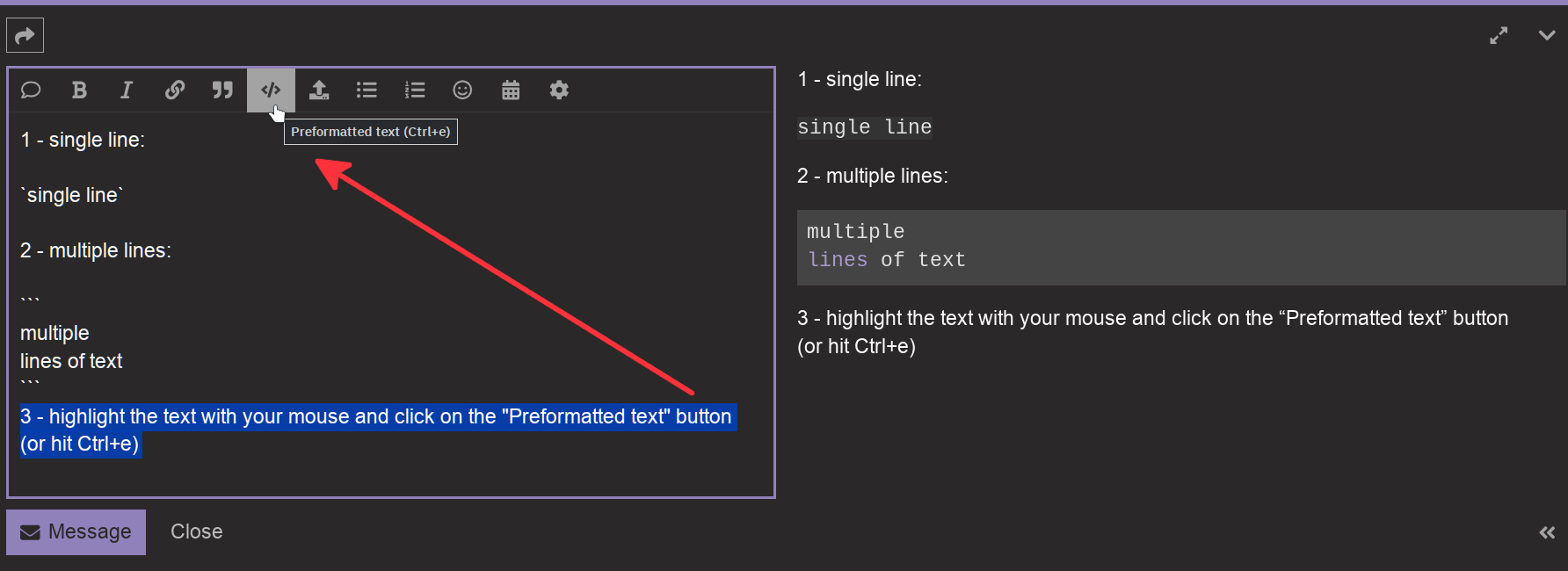1568x571 pixels.
Task: Click the Close link
Action: [x=196, y=532]
